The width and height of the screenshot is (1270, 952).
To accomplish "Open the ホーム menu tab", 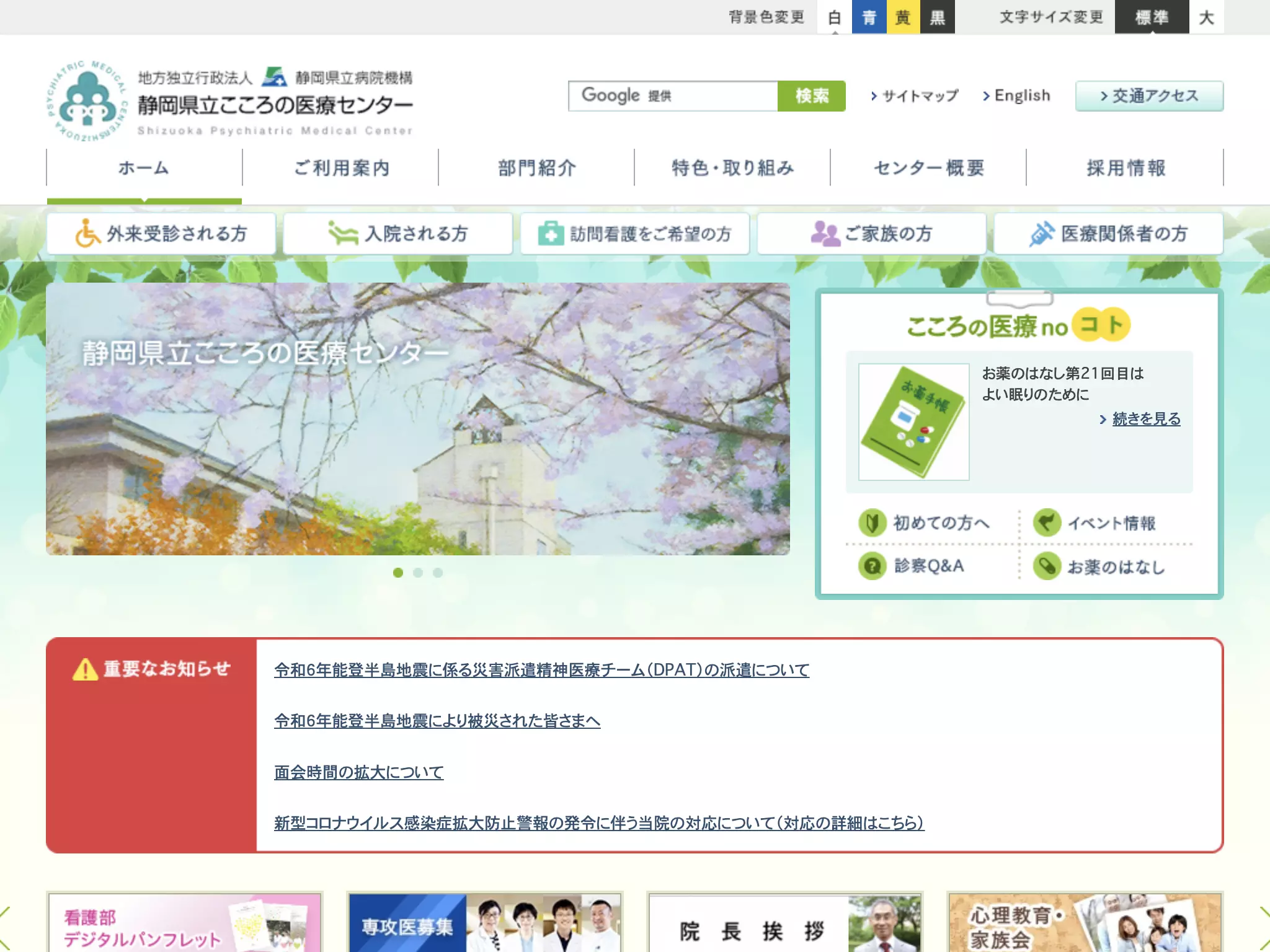I will point(144,168).
